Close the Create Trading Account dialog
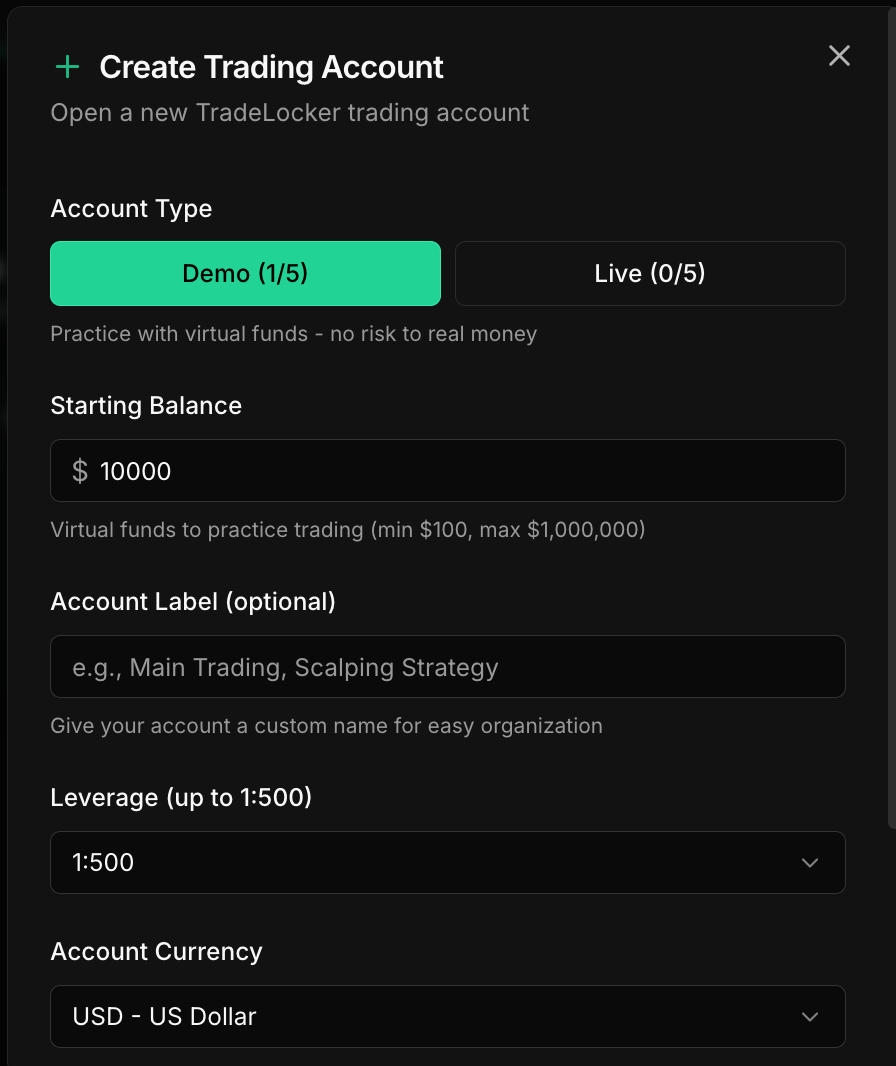 [x=839, y=56]
